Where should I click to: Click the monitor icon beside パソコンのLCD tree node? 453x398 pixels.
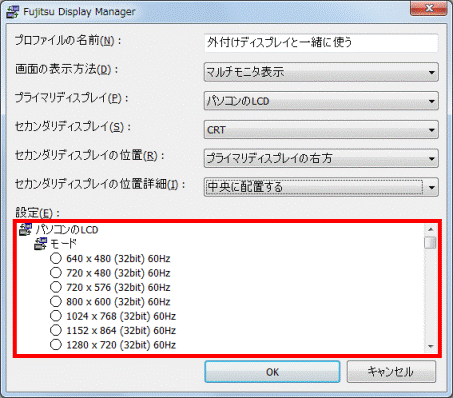click(25, 229)
